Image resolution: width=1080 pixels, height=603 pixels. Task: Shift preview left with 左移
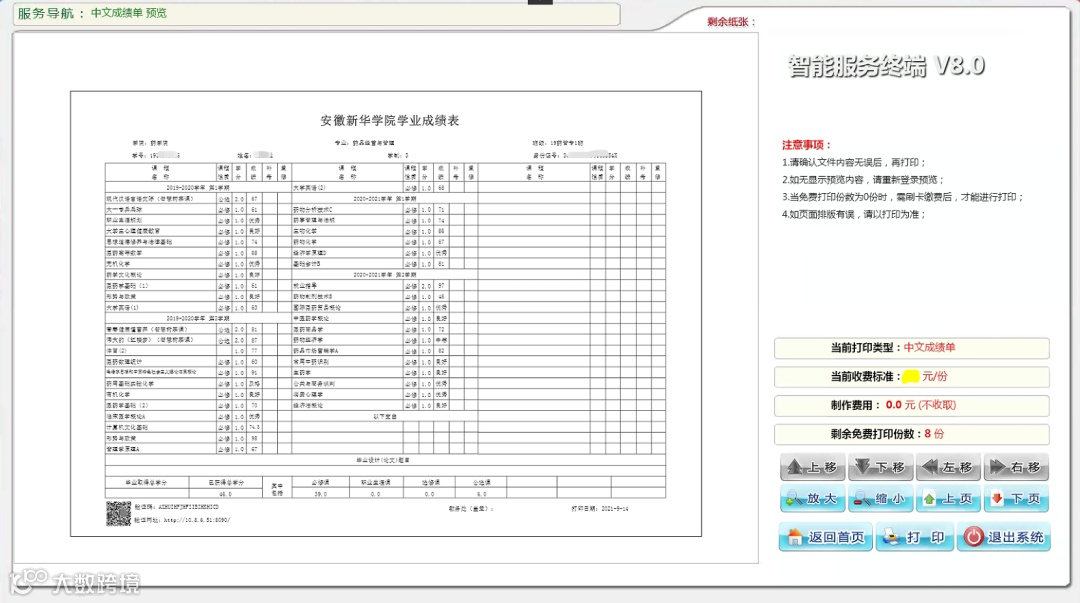(948, 467)
